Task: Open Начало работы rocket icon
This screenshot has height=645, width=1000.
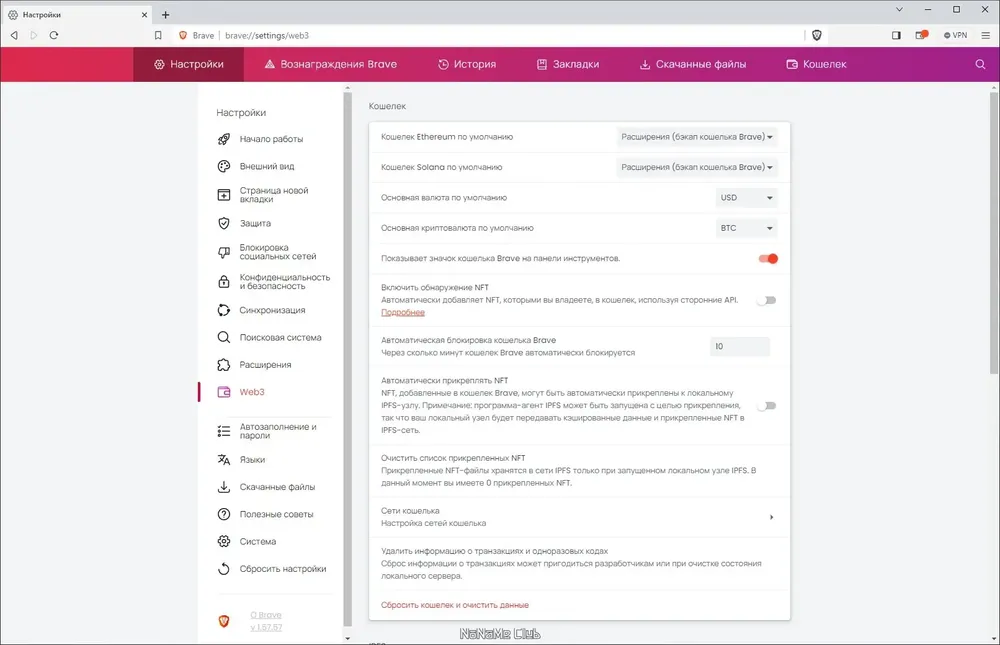Action: click(x=224, y=139)
